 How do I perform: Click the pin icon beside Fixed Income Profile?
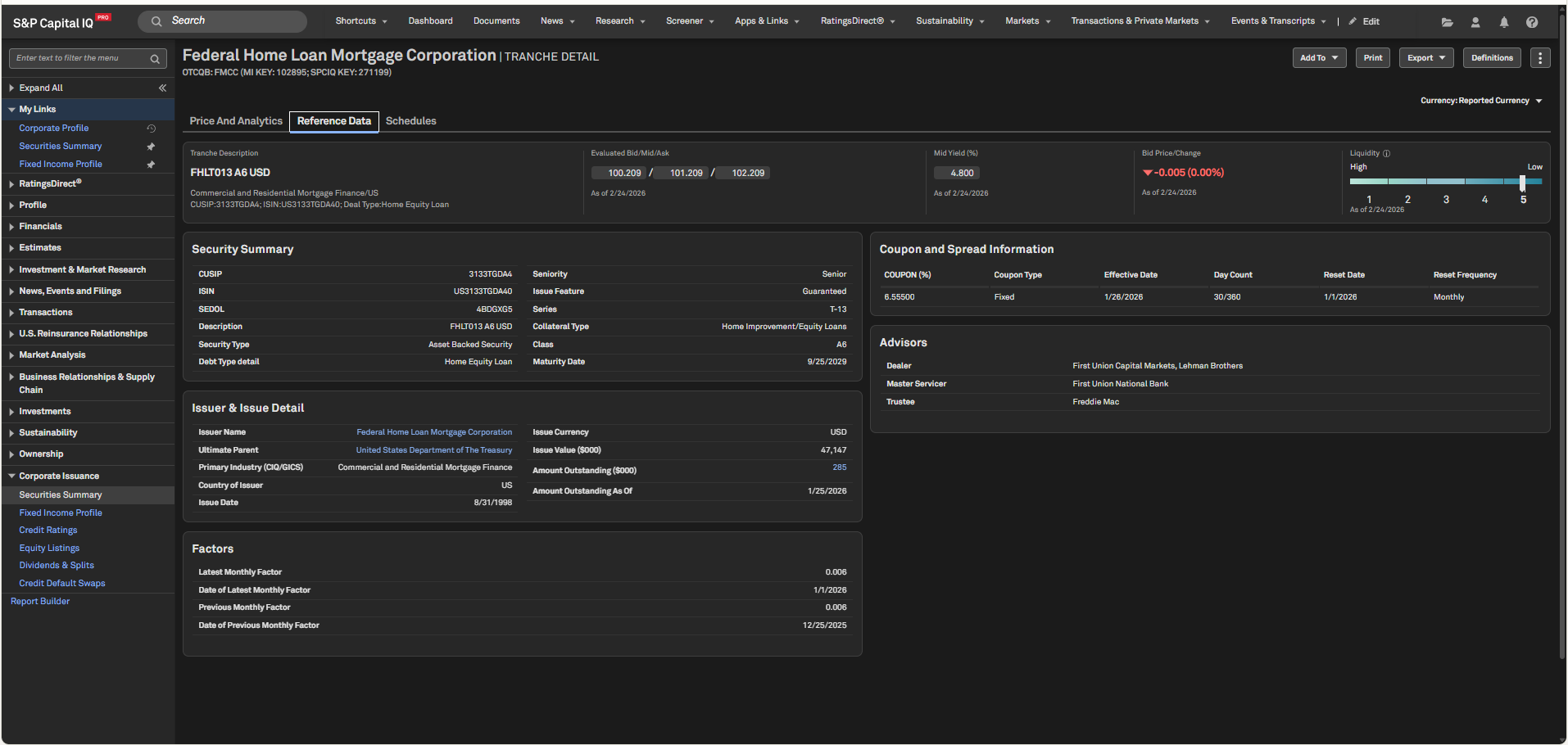[151, 165]
